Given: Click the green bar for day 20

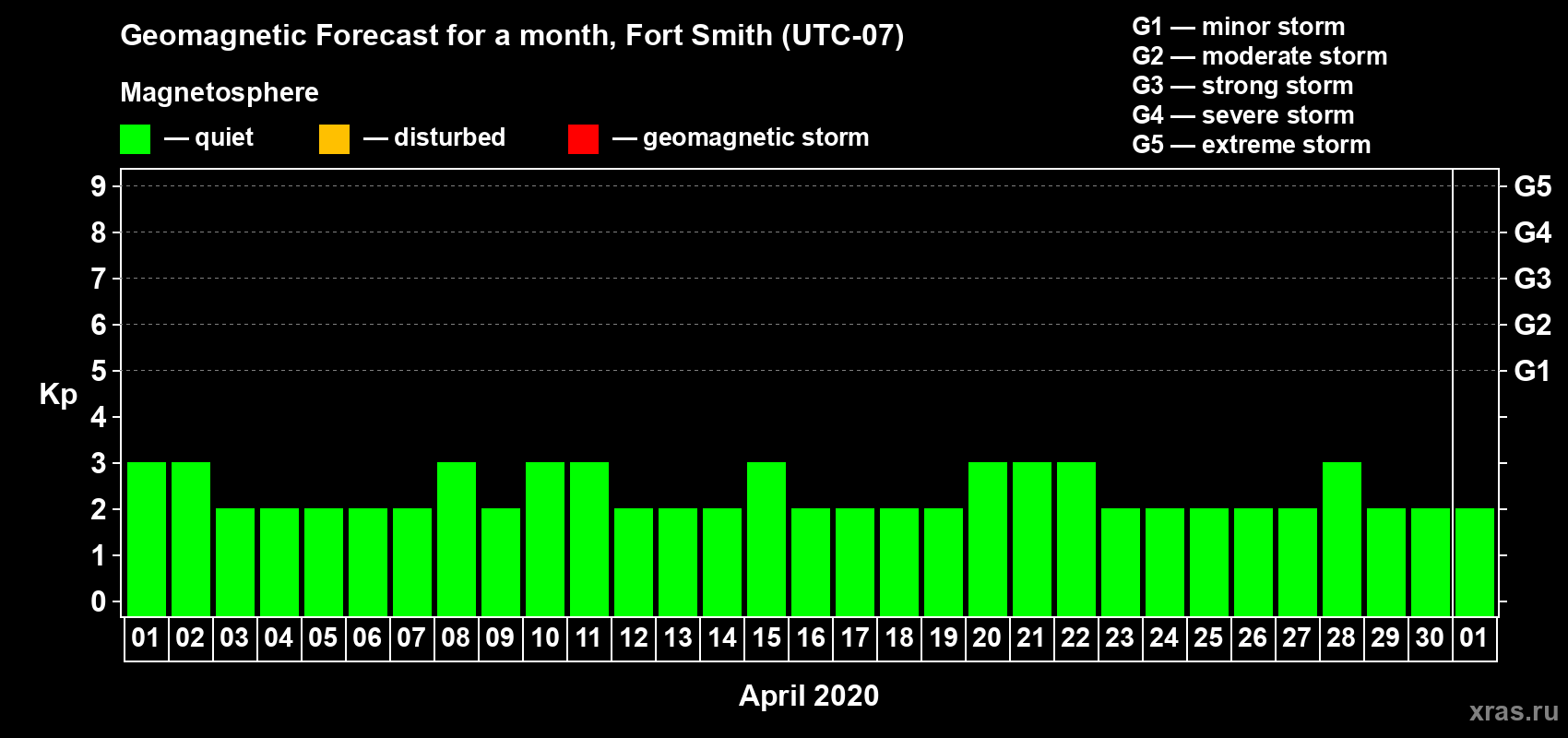Looking at the screenshot, I should [x=988, y=540].
